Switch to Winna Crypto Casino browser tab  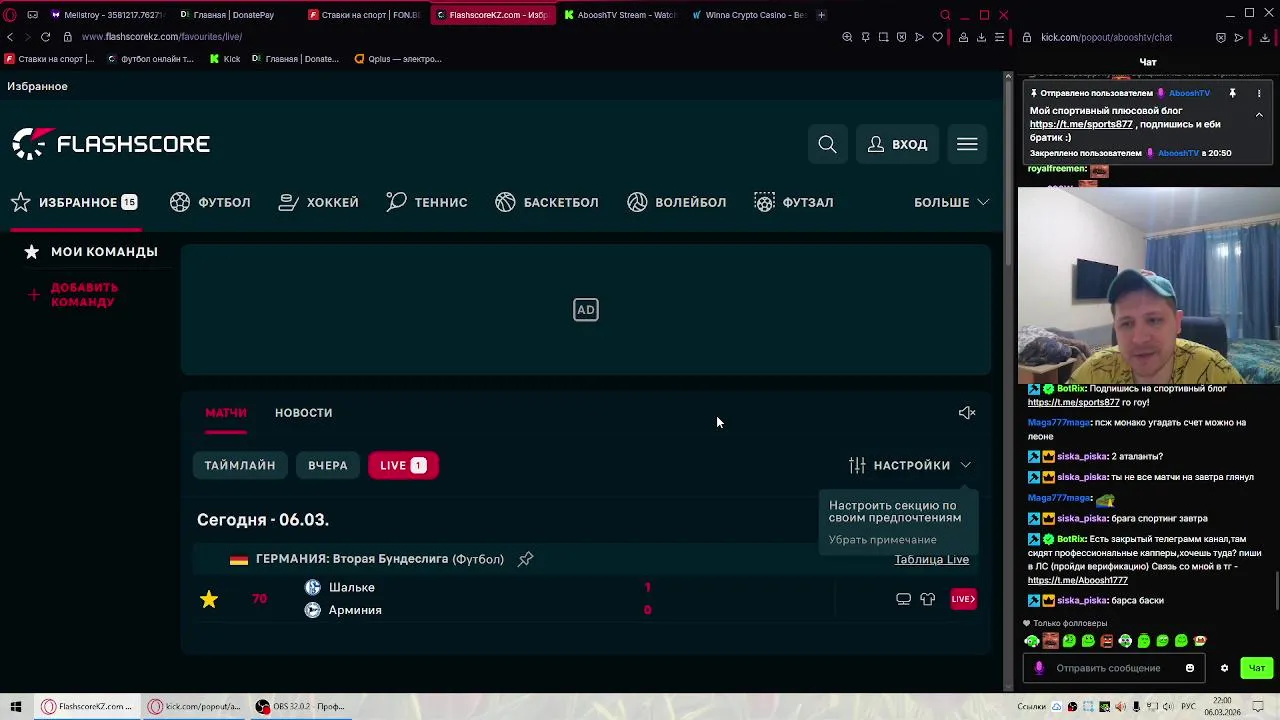(x=748, y=15)
